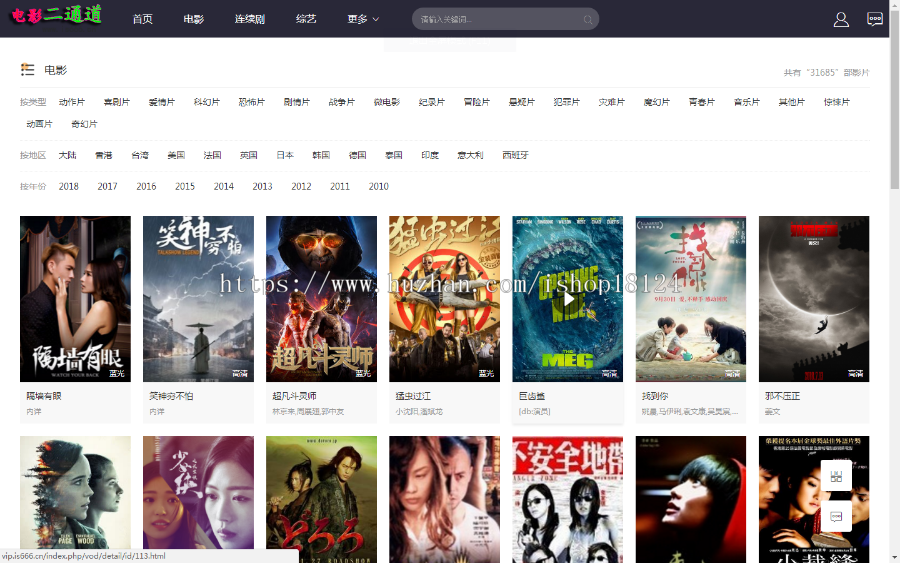900x563 pixels.
Task: Open the 电影 nav tab
Action: click(x=193, y=20)
